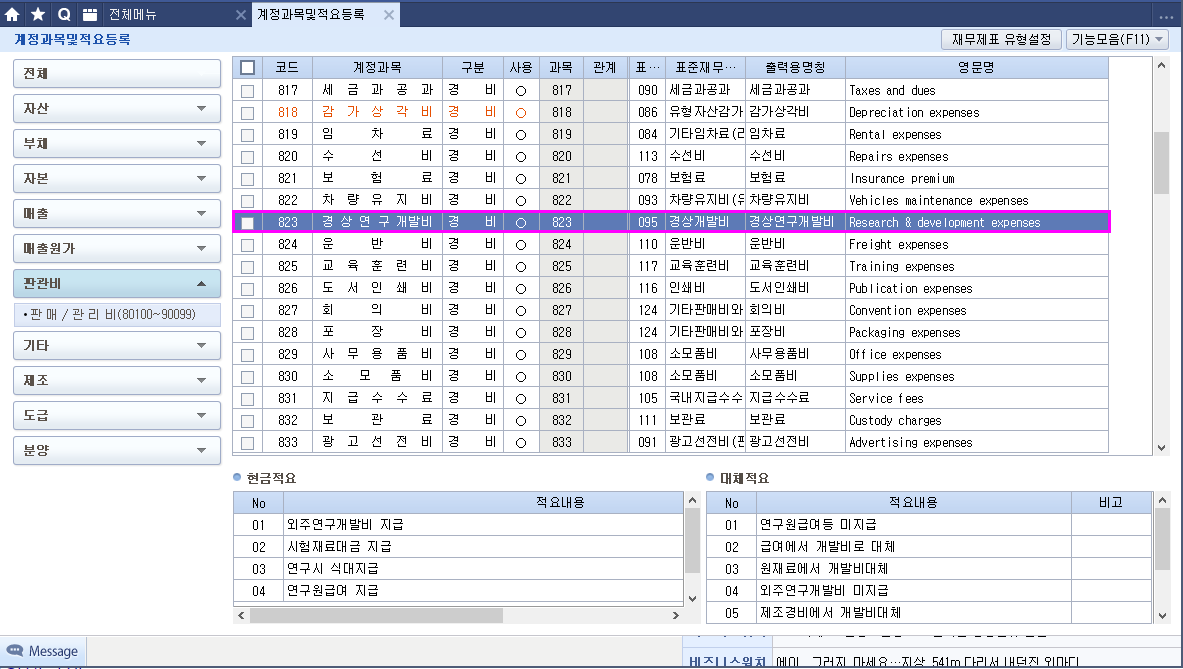Toggle the select-all header checkbox
This screenshot has height=669, width=1183.
point(247,68)
